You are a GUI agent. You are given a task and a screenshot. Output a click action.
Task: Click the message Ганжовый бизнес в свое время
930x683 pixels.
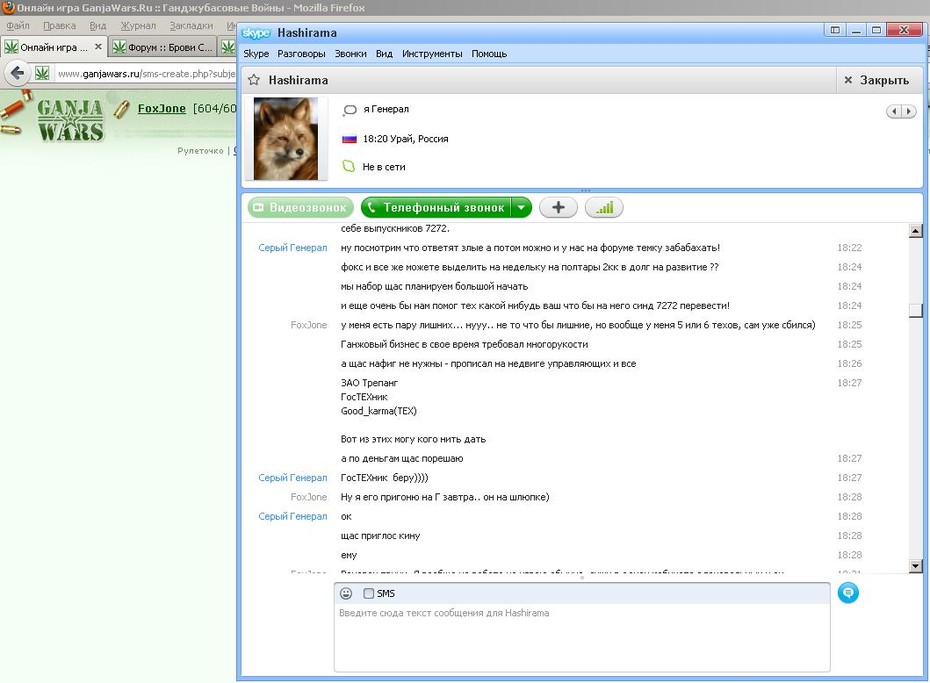(464, 344)
